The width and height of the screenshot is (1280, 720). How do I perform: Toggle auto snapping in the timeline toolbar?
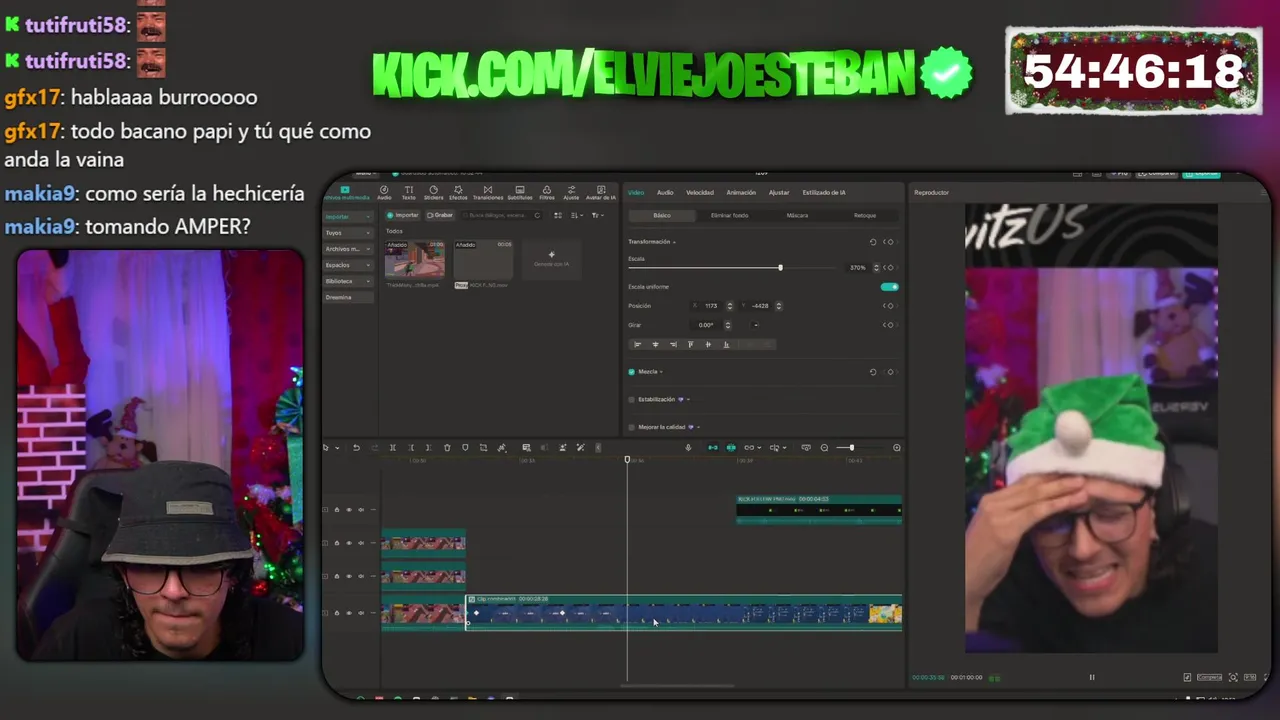pyautogui.click(x=731, y=448)
